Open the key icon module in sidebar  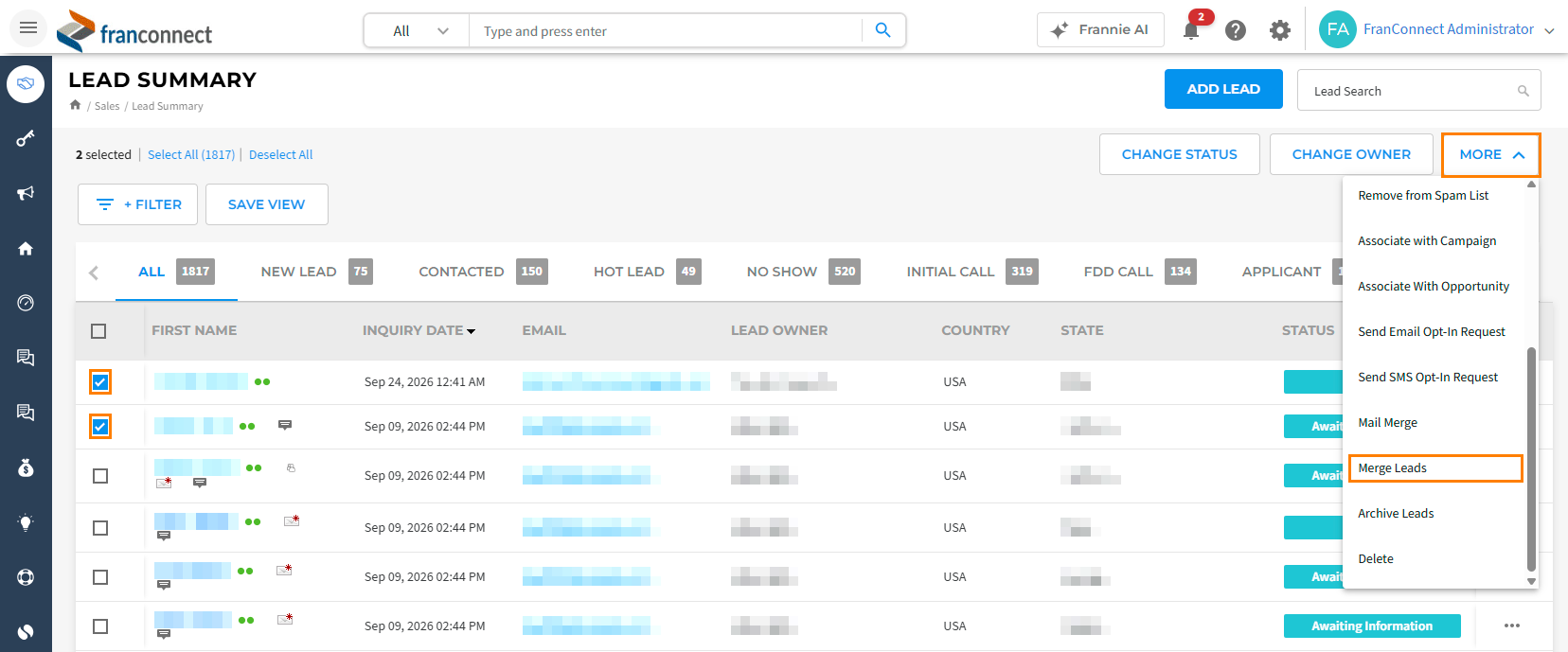(26, 139)
